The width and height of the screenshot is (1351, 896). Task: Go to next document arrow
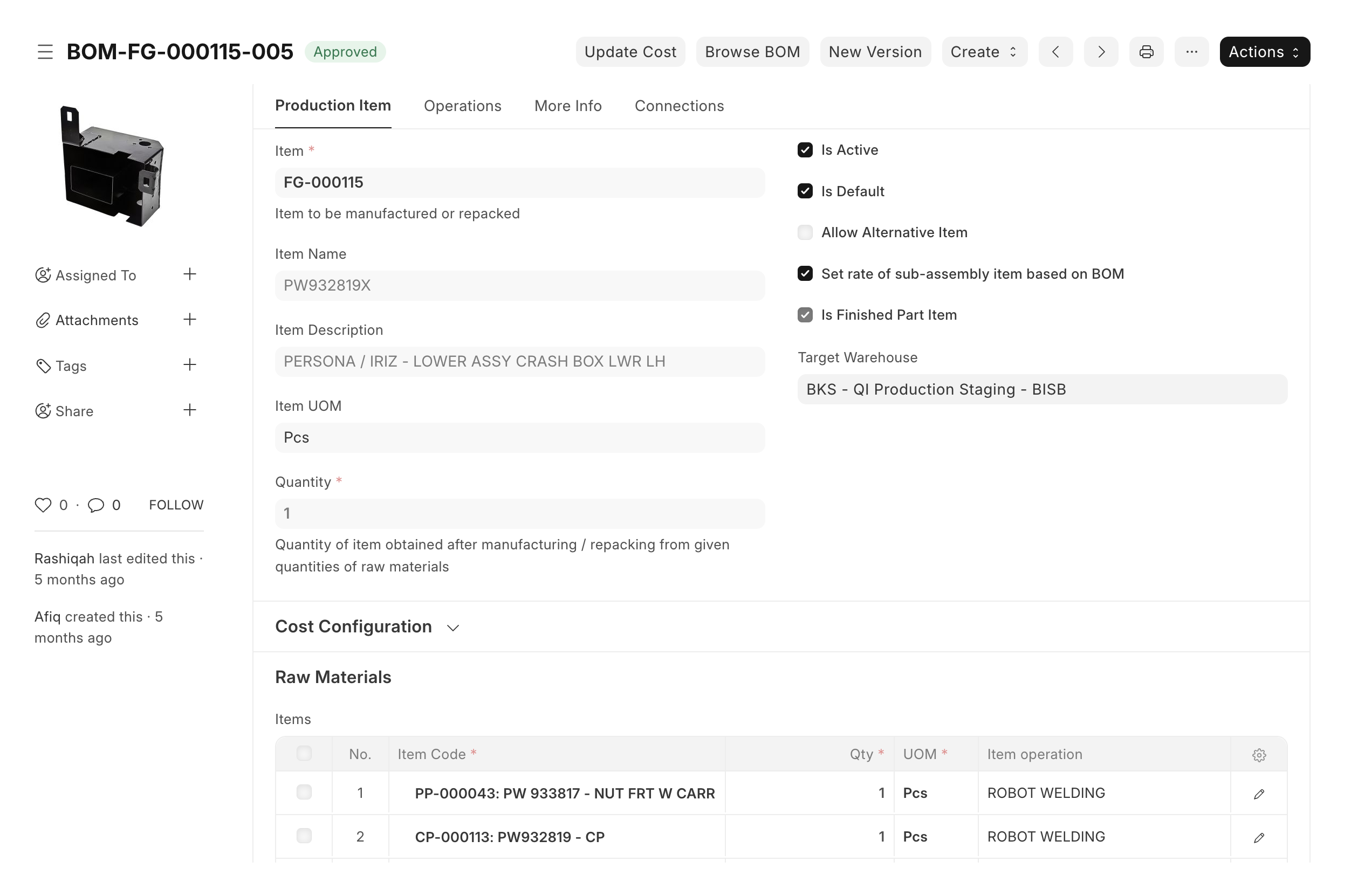(1101, 52)
